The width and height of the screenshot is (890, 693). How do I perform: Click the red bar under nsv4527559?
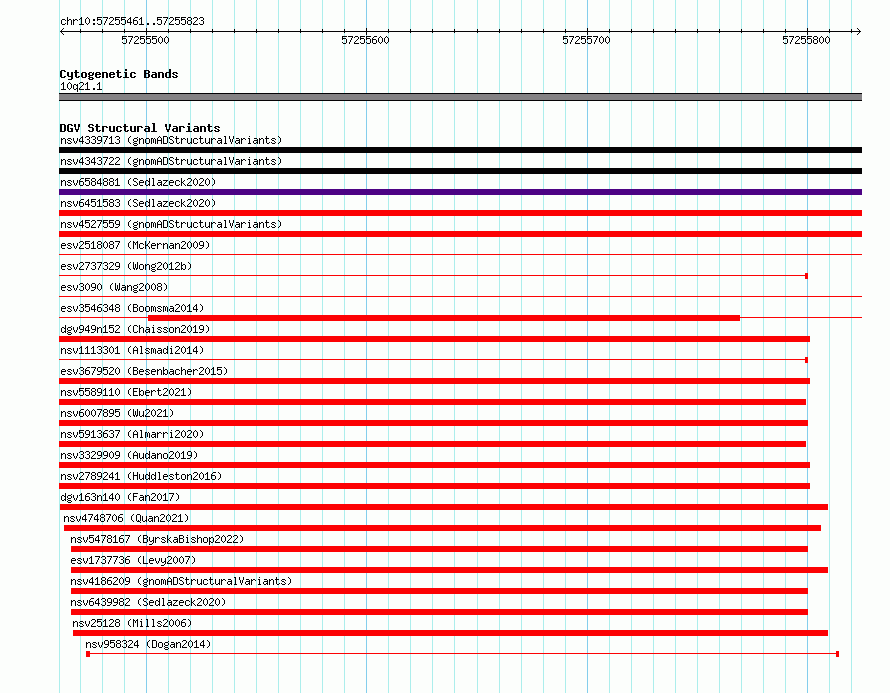point(460,234)
